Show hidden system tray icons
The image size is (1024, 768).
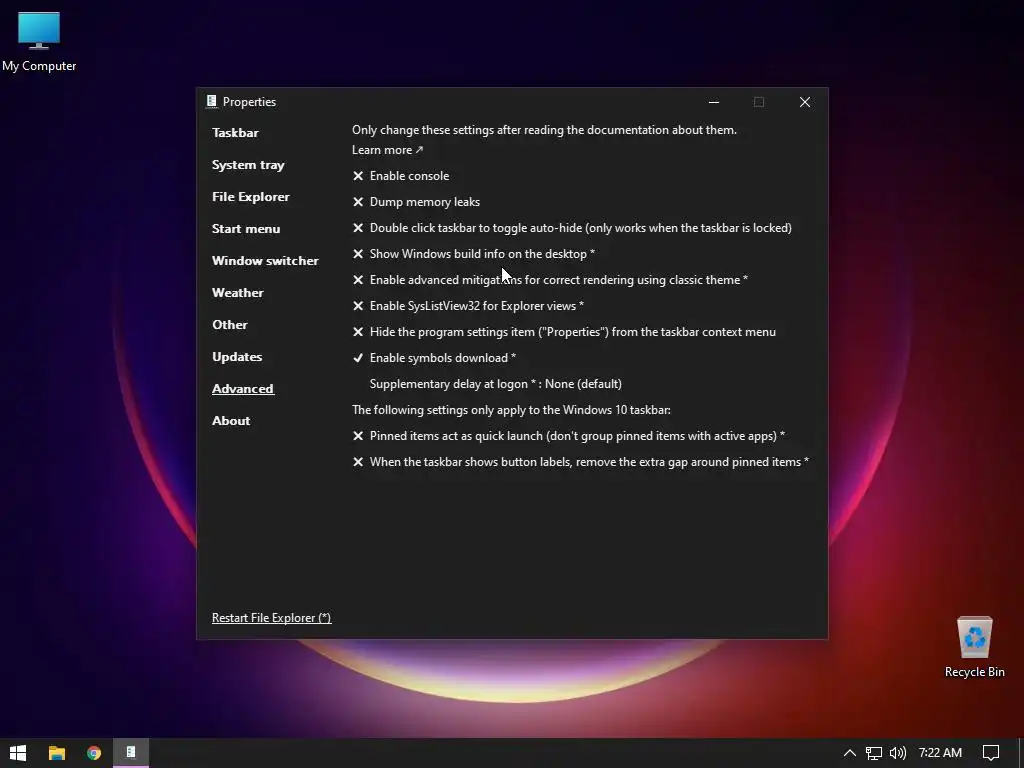click(850, 753)
